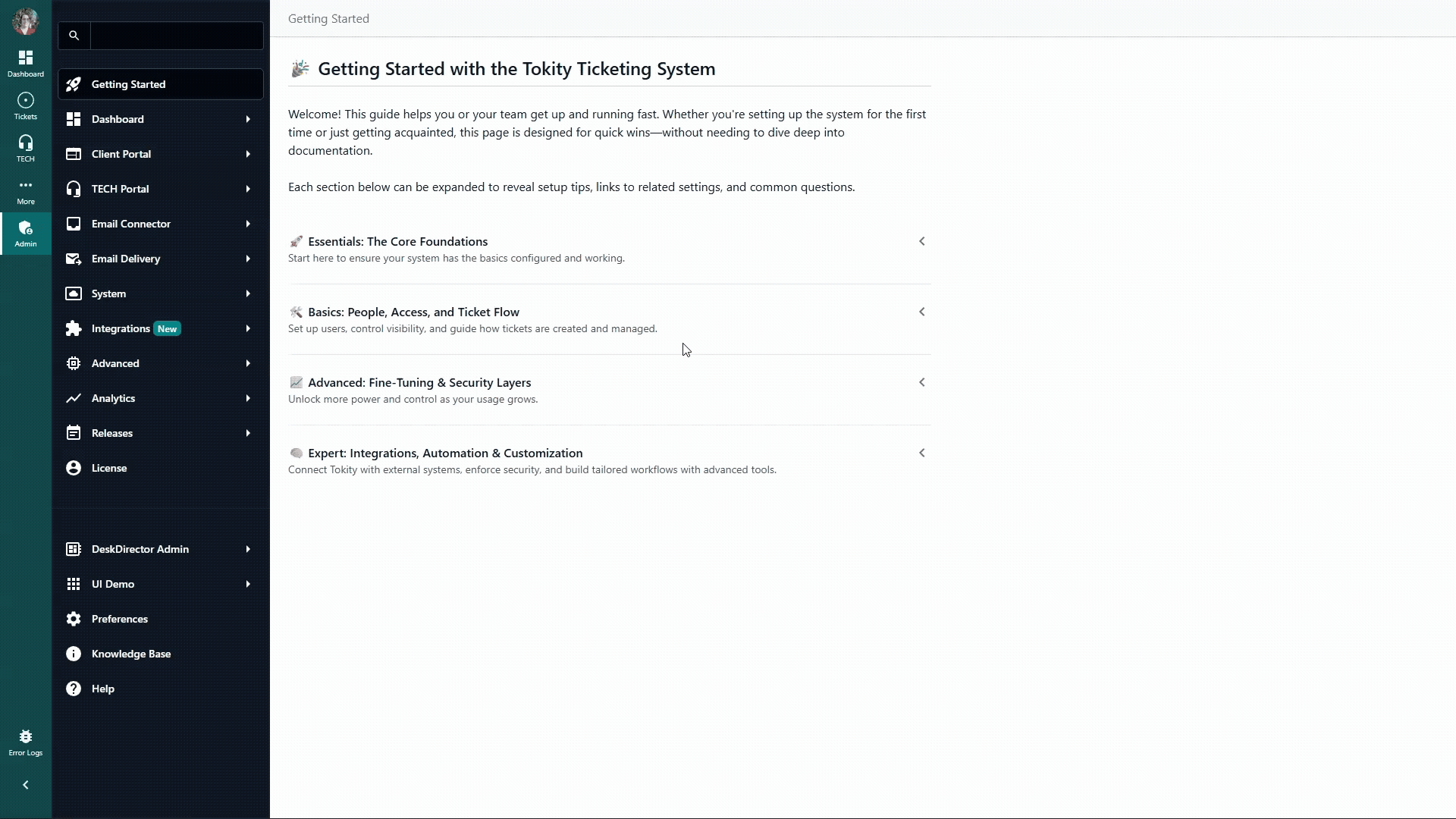Open the License menu item
This screenshot has width=1456, height=819.
(x=109, y=468)
